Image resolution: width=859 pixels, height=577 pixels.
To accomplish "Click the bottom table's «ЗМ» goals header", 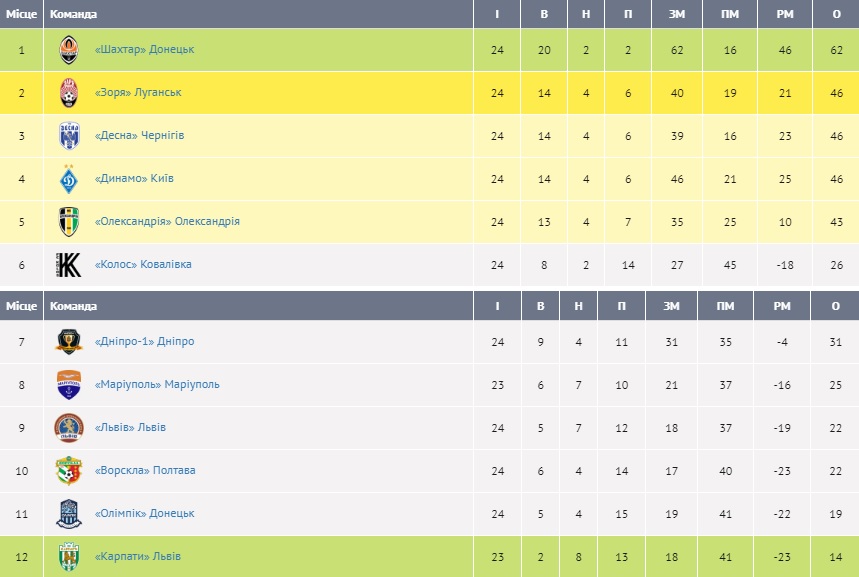I will (x=672, y=306).
